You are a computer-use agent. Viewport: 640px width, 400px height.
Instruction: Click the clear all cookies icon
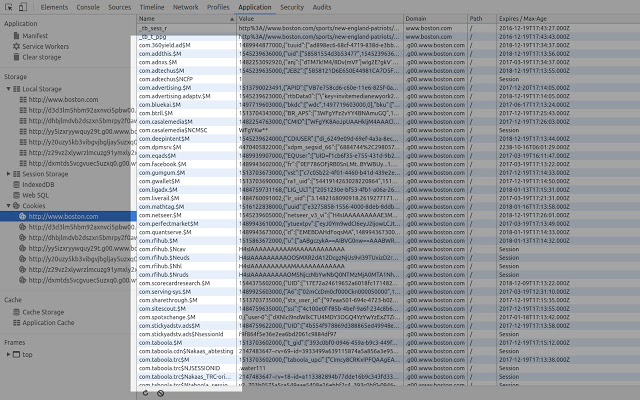[x=160, y=393]
